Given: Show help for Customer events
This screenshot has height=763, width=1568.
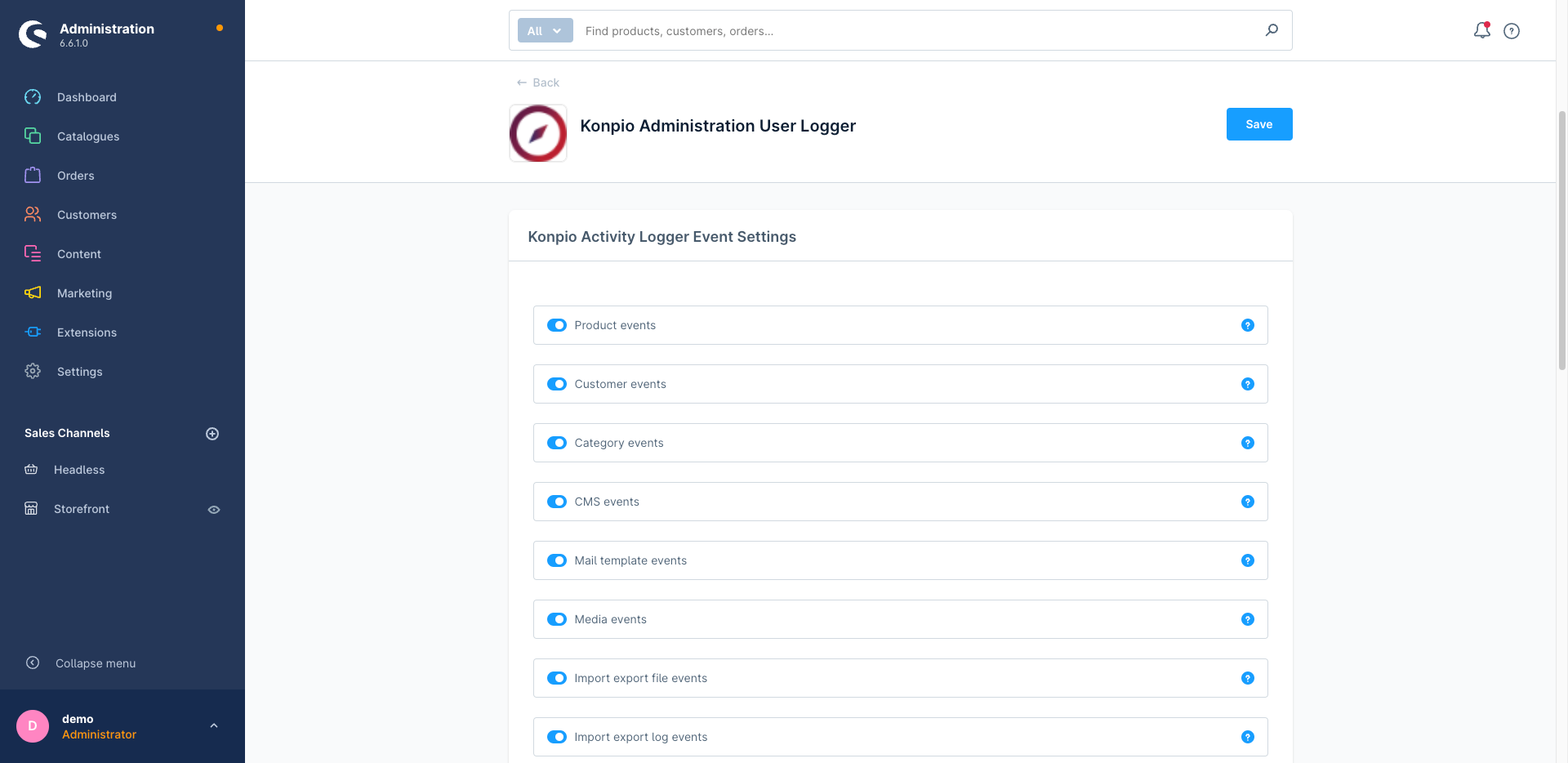Looking at the screenshot, I should point(1248,384).
